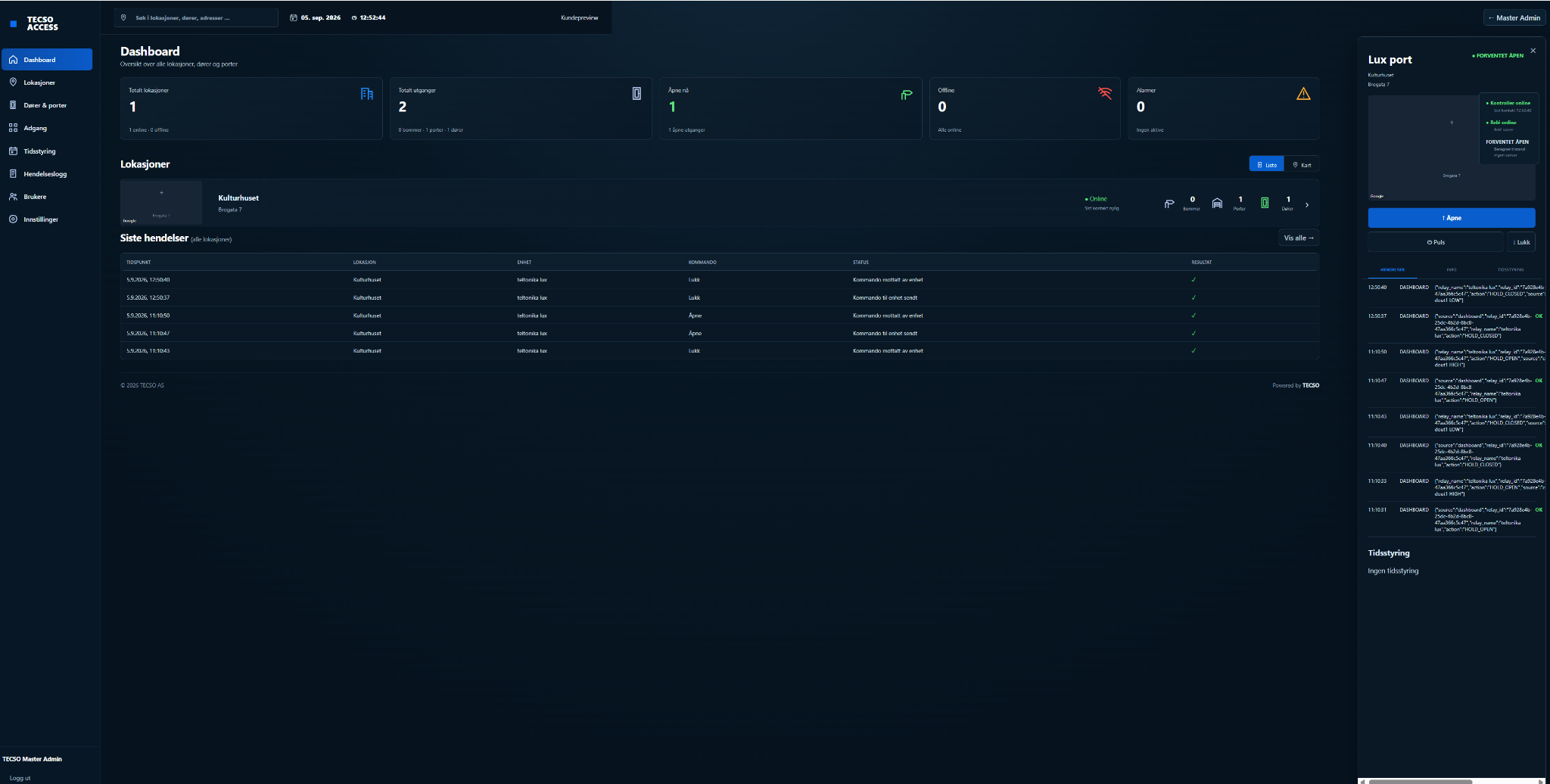Select the event row at 11:10:50

pos(719,316)
